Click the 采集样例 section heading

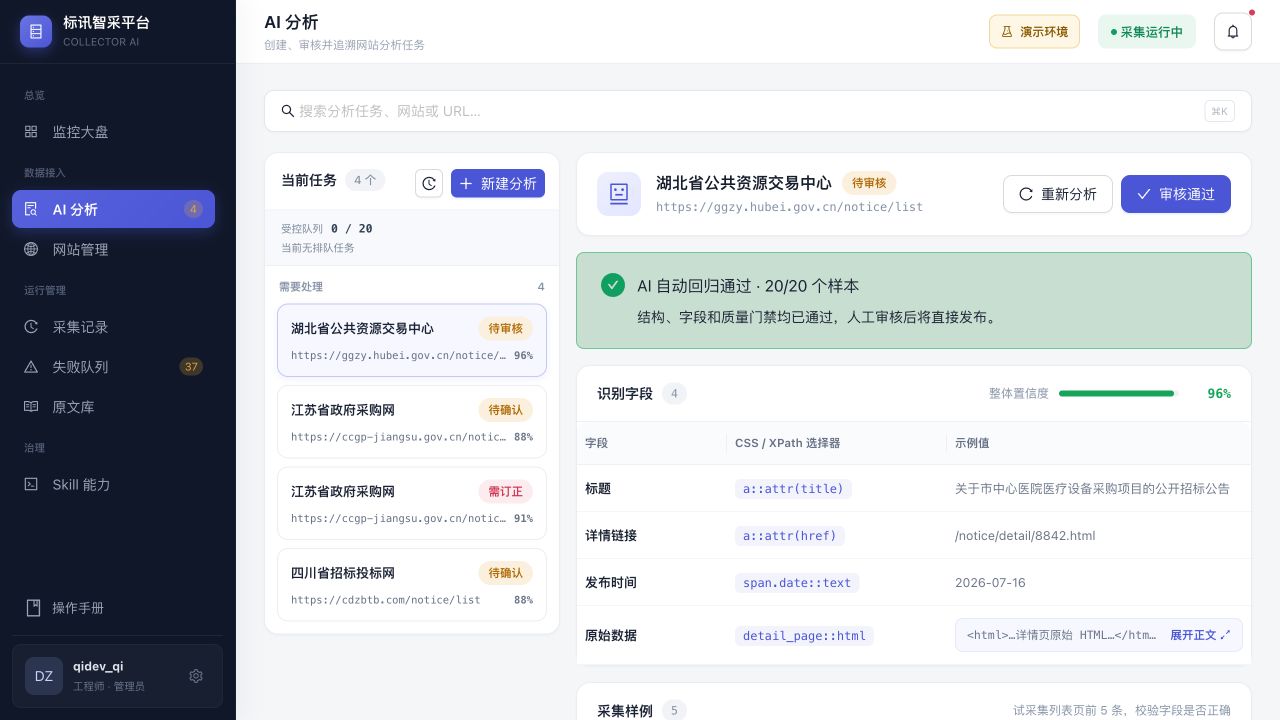point(625,711)
